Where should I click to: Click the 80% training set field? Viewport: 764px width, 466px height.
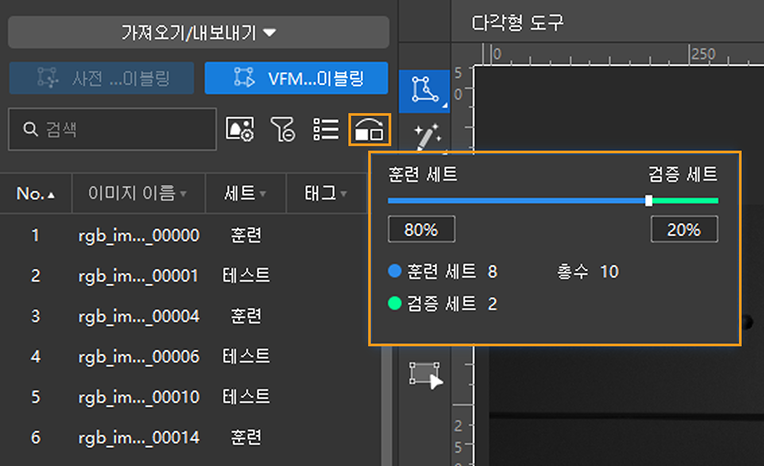(421, 229)
